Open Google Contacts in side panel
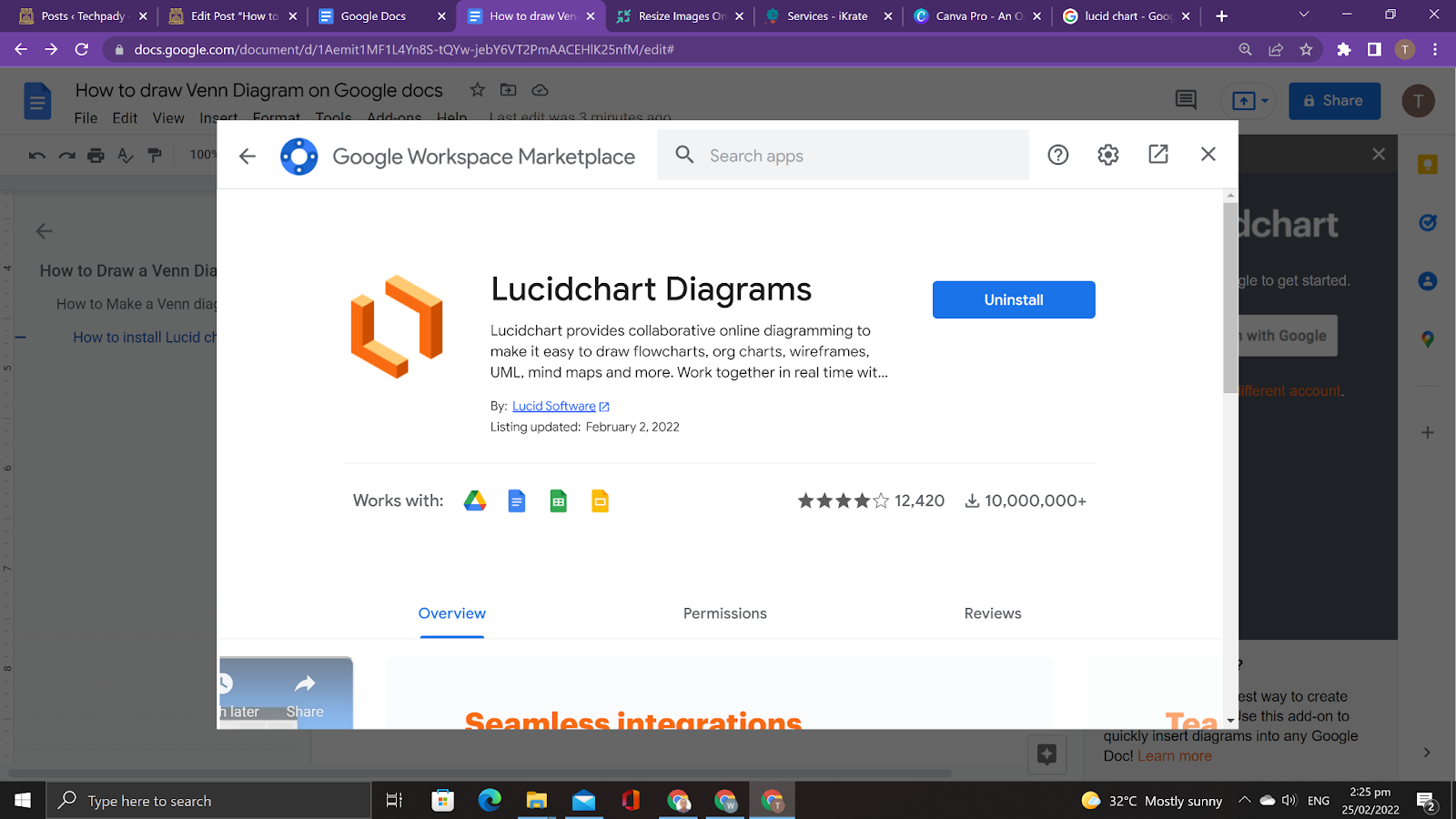 click(1427, 281)
